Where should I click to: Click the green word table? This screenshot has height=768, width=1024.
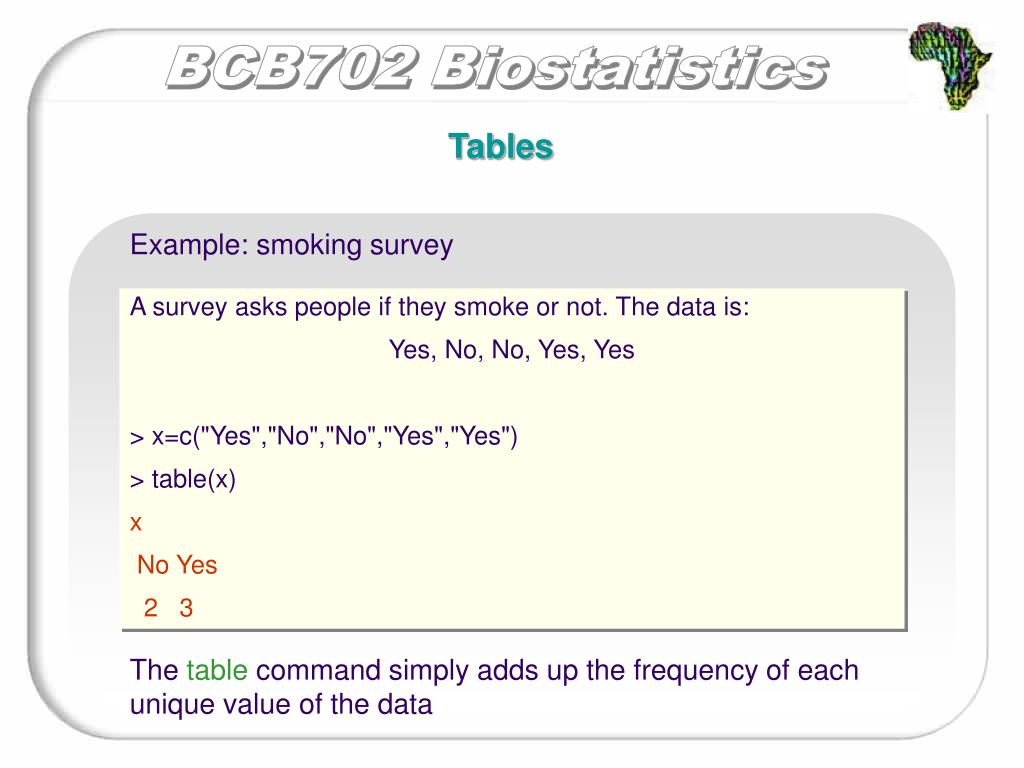217,671
